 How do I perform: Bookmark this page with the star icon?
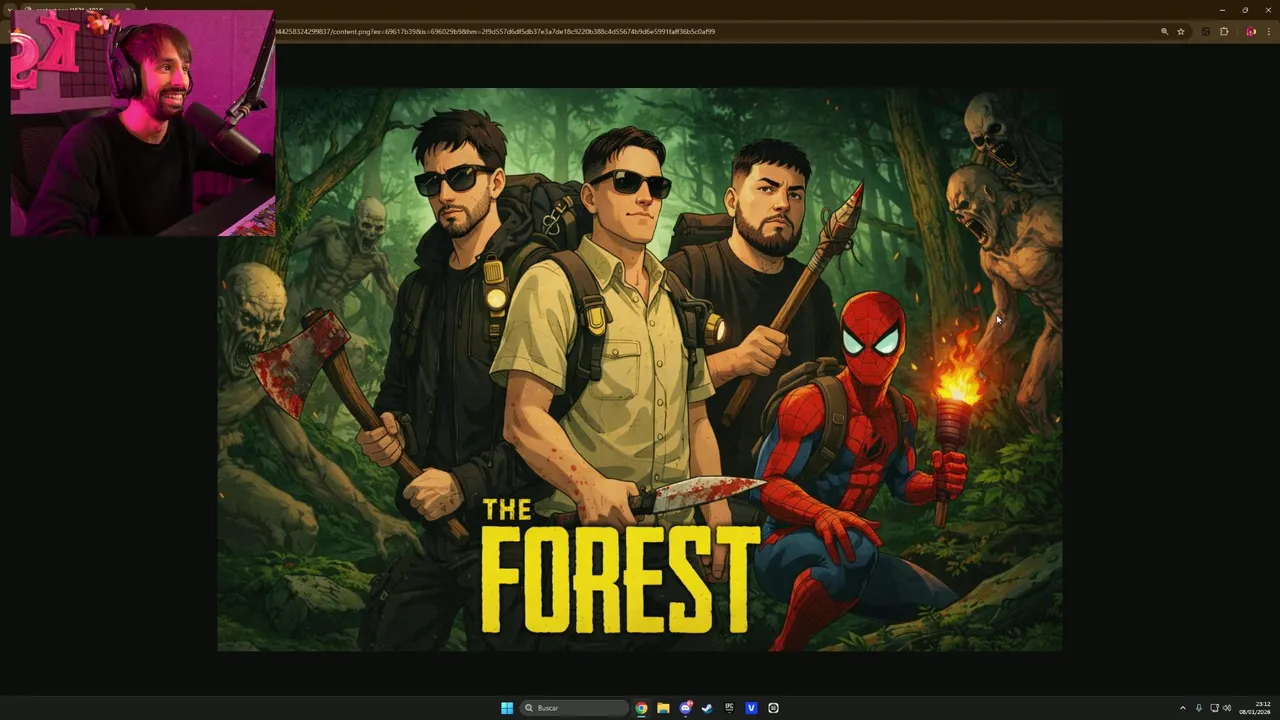[x=1181, y=32]
